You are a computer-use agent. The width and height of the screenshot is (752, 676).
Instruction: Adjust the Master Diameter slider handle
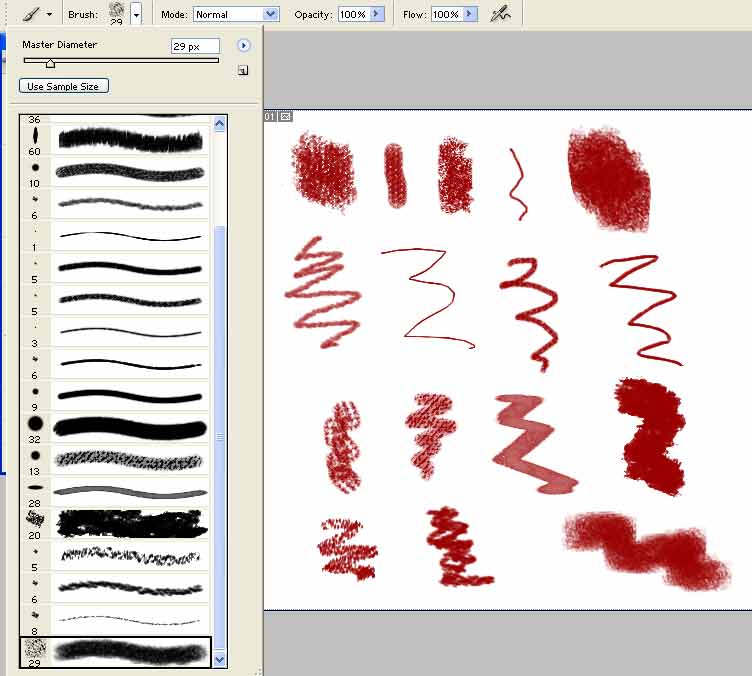pos(50,63)
